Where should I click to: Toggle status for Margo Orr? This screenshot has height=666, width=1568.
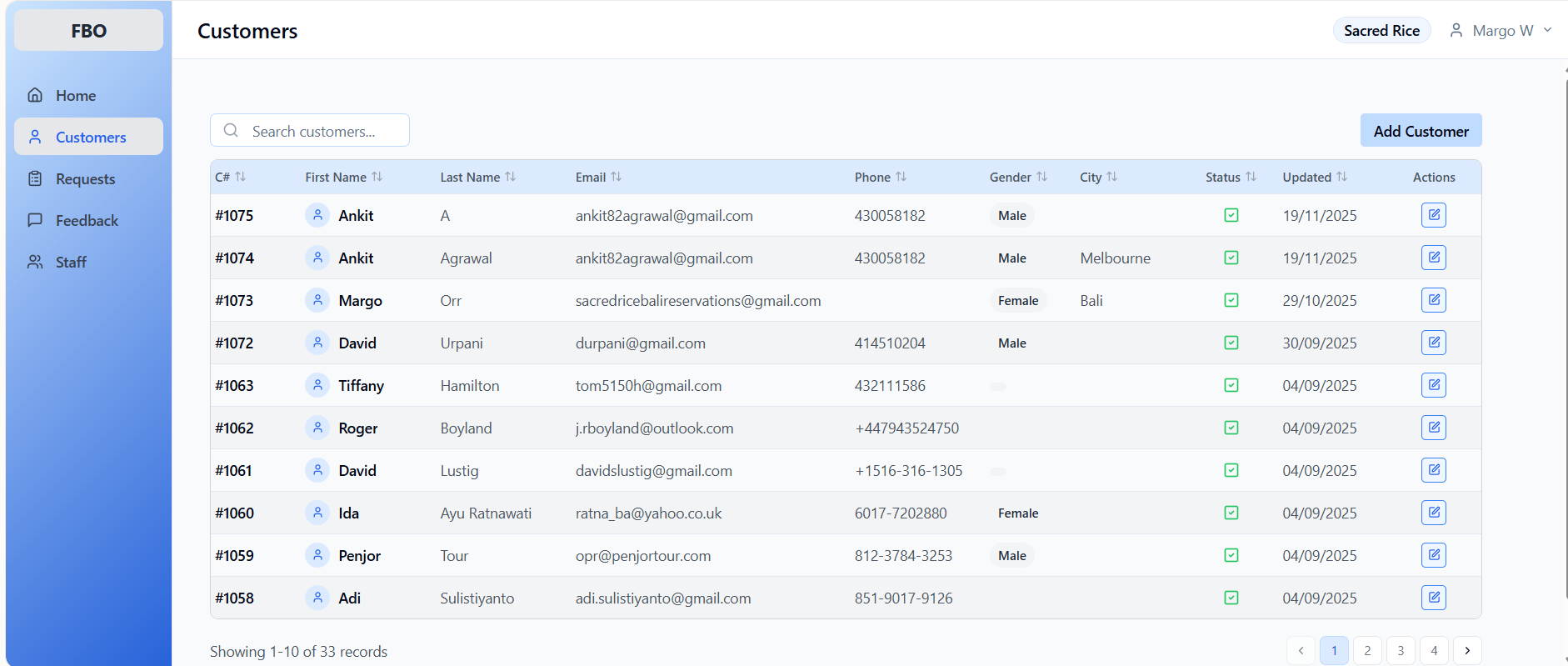point(1231,300)
